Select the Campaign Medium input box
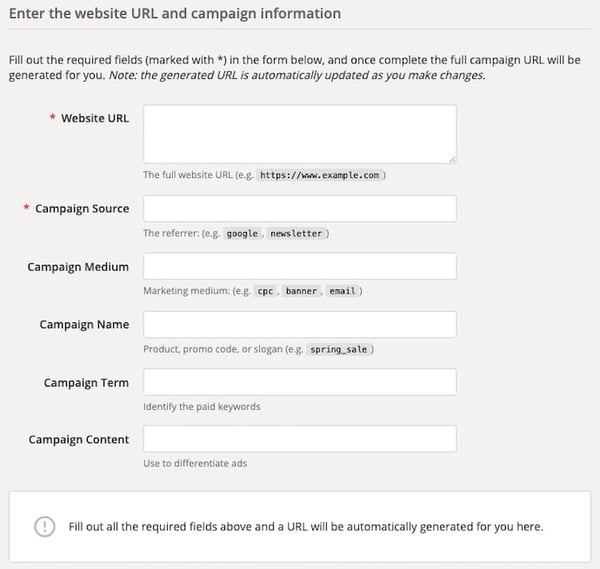This screenshot has height=569, width=600. [x=300, y=266]
